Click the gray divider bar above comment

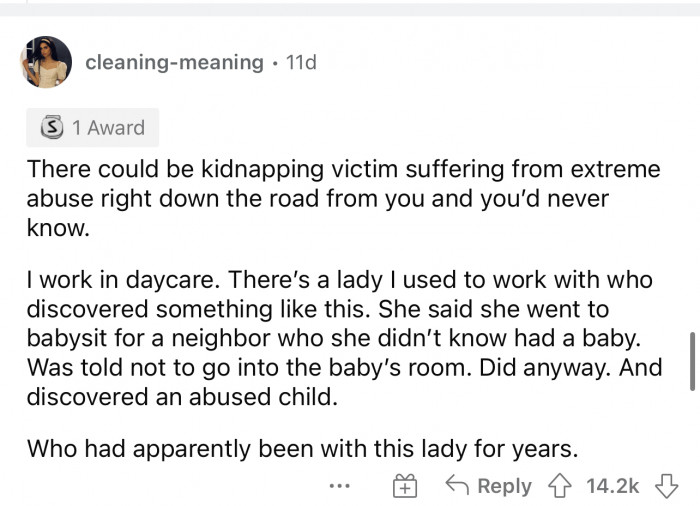point(350,10)
